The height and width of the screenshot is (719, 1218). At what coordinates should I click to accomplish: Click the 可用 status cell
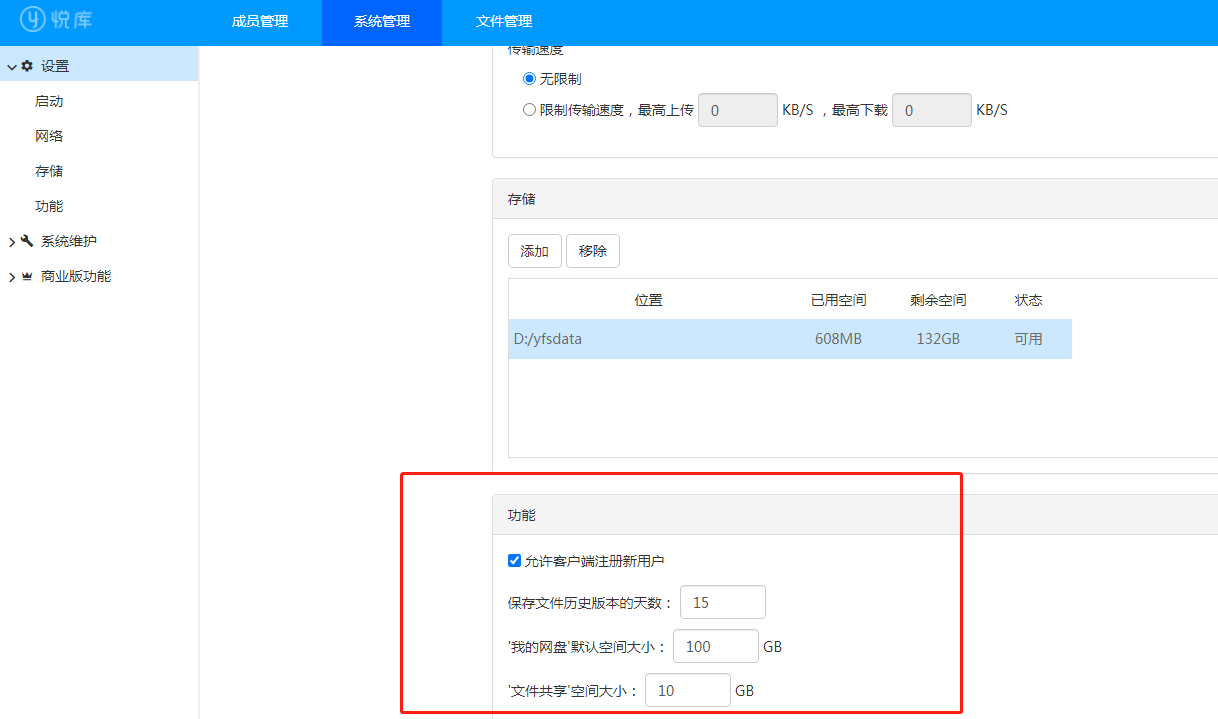1028,339
